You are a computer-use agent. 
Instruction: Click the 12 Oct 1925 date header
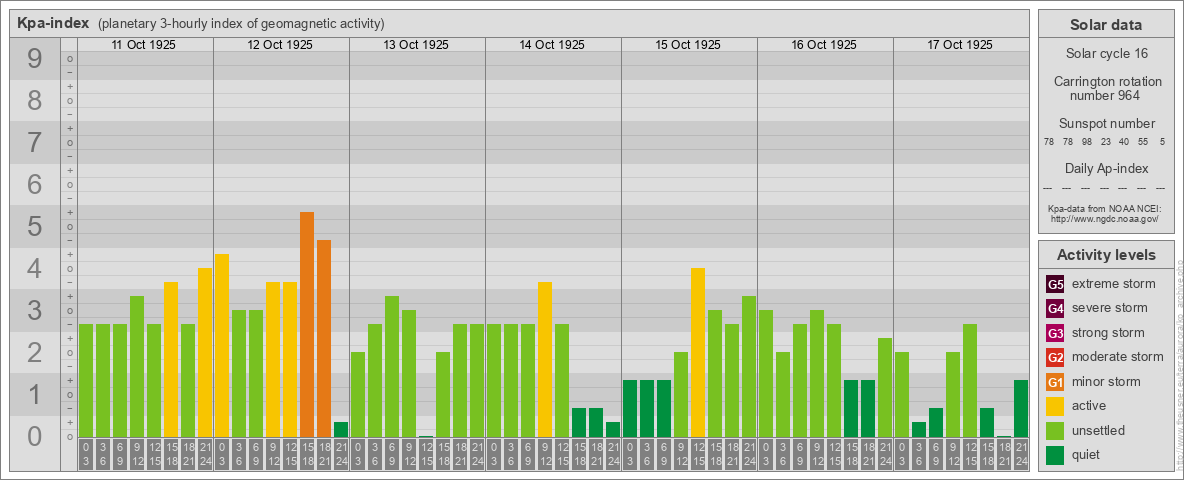click(x=280, y=45)
